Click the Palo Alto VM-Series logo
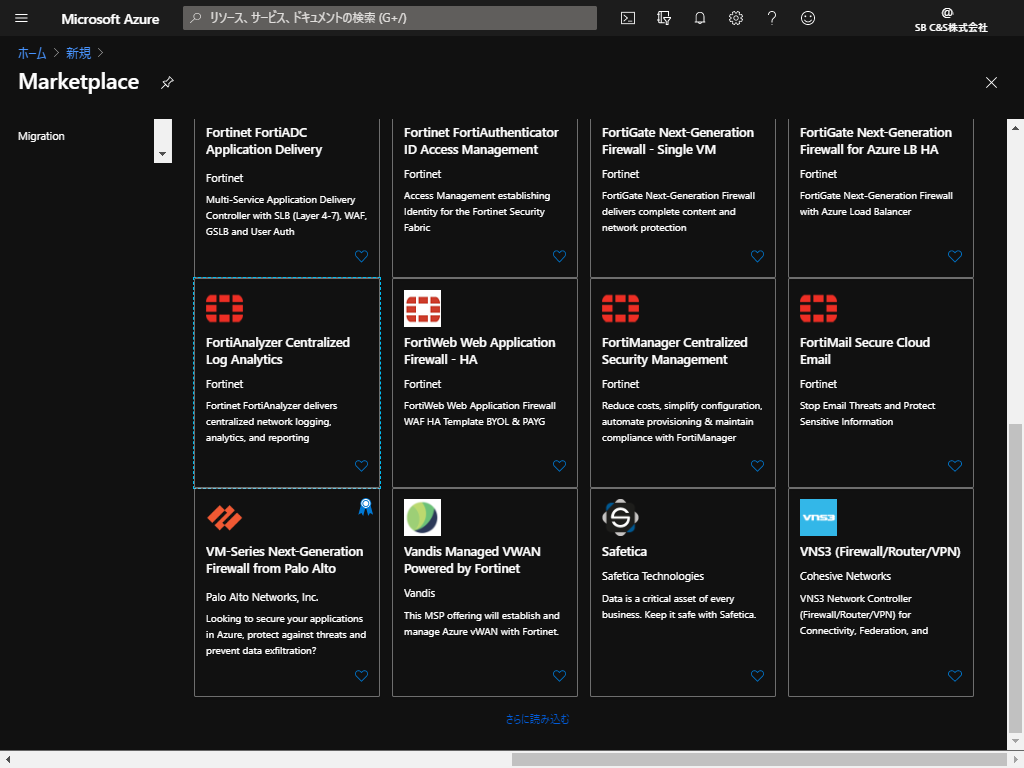The image size is (1024, 768). [225, 518]
